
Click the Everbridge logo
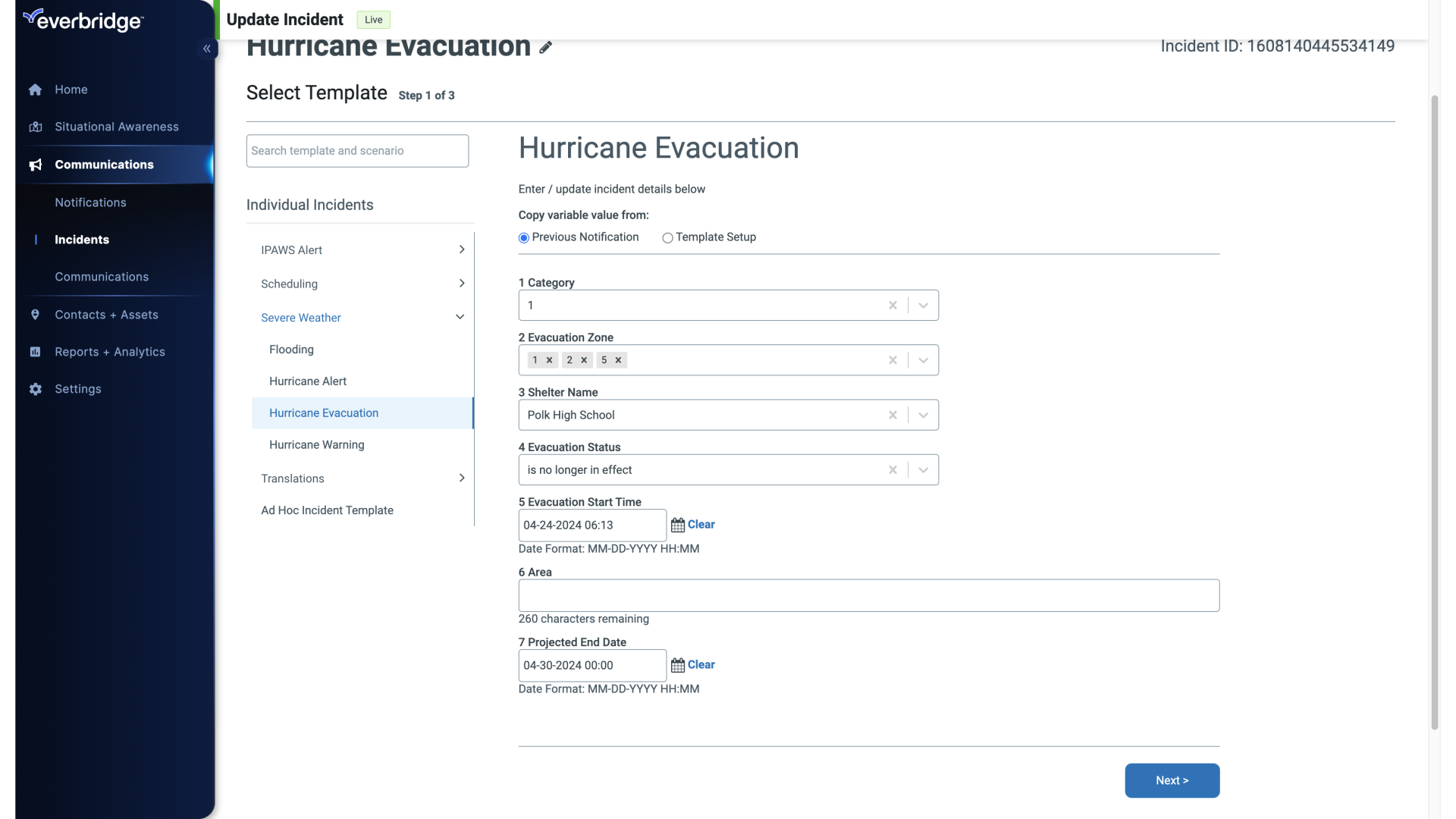click(83, 20)
